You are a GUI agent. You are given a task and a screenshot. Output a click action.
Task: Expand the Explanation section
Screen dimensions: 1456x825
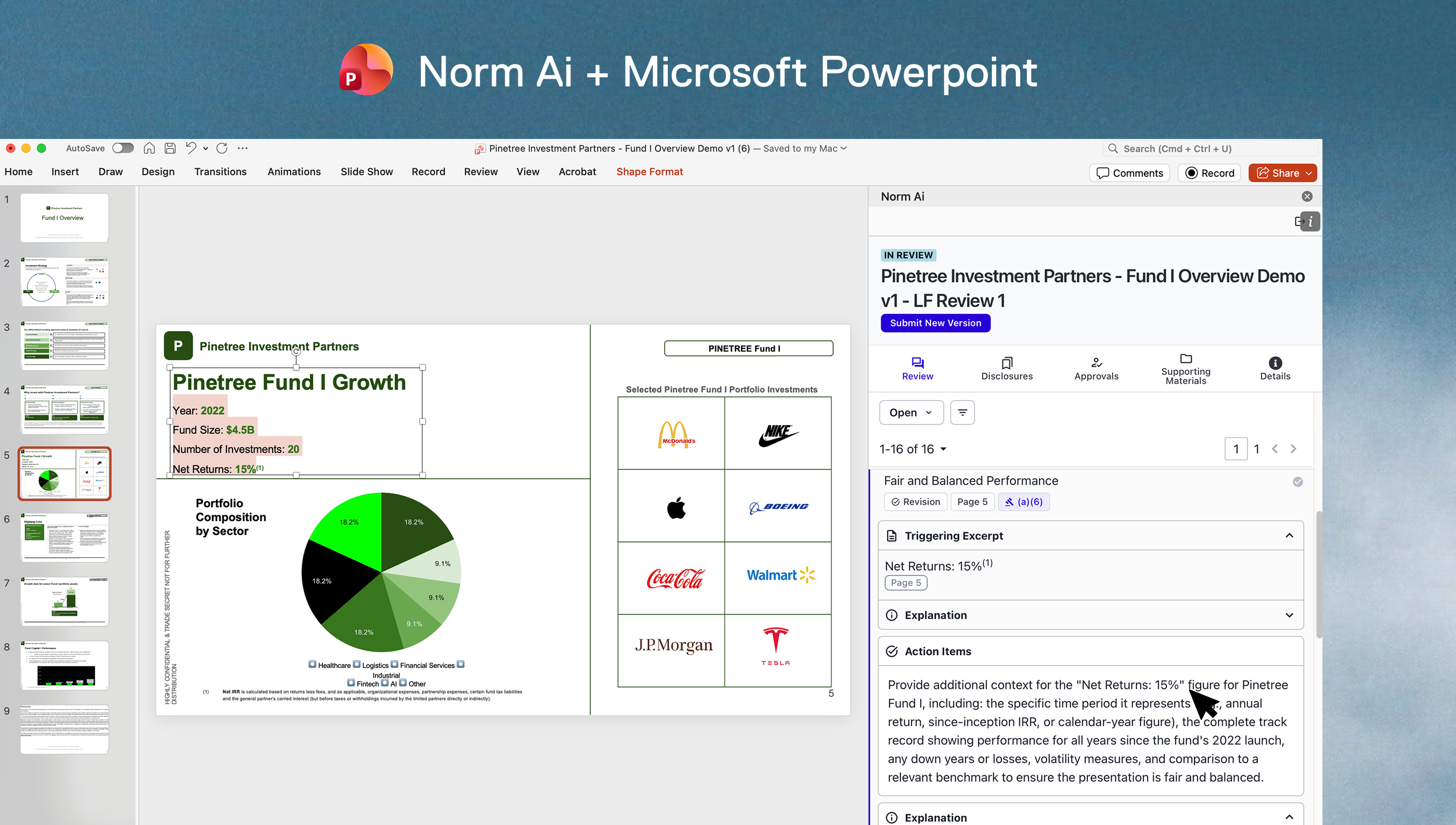click(1289, 615)
